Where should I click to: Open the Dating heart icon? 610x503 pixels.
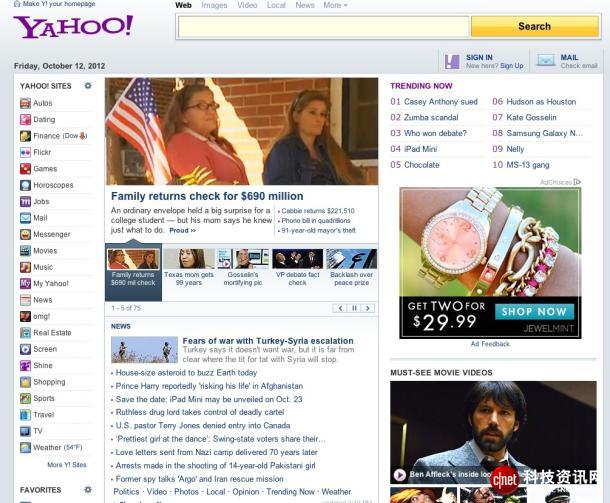tap(25, 120)
